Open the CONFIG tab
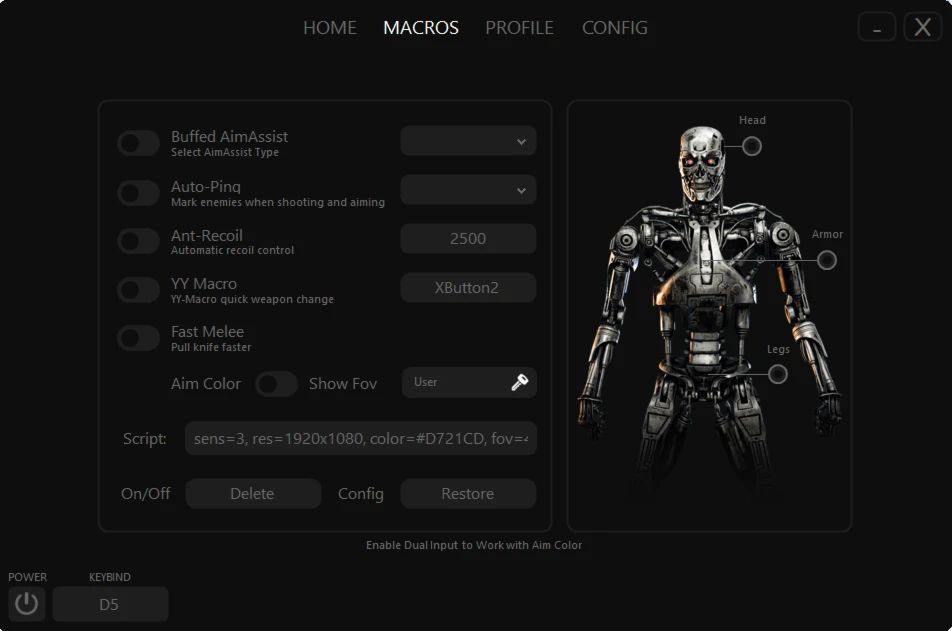 coord(614,27)
